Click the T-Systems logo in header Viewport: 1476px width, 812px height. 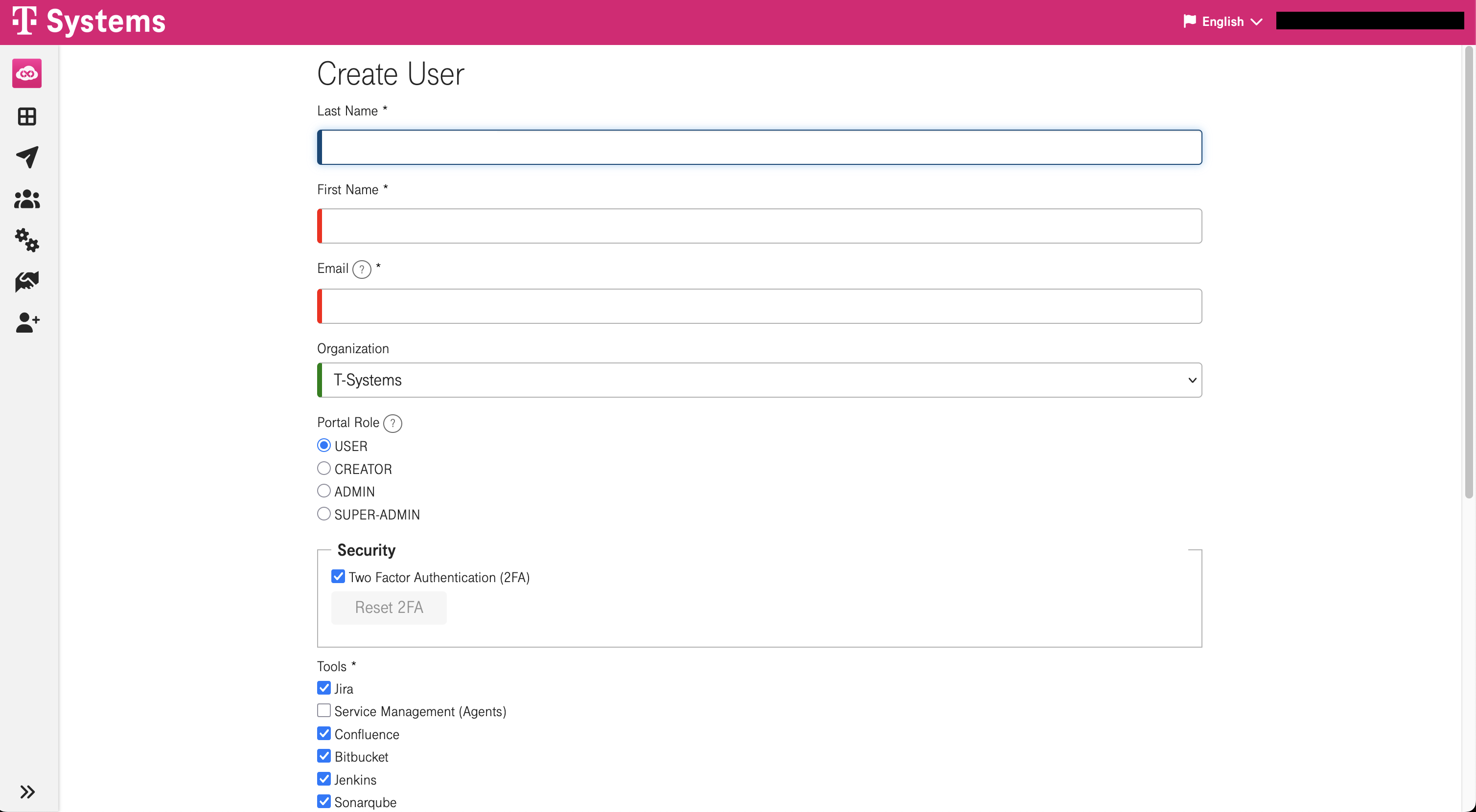pos(89,22)
